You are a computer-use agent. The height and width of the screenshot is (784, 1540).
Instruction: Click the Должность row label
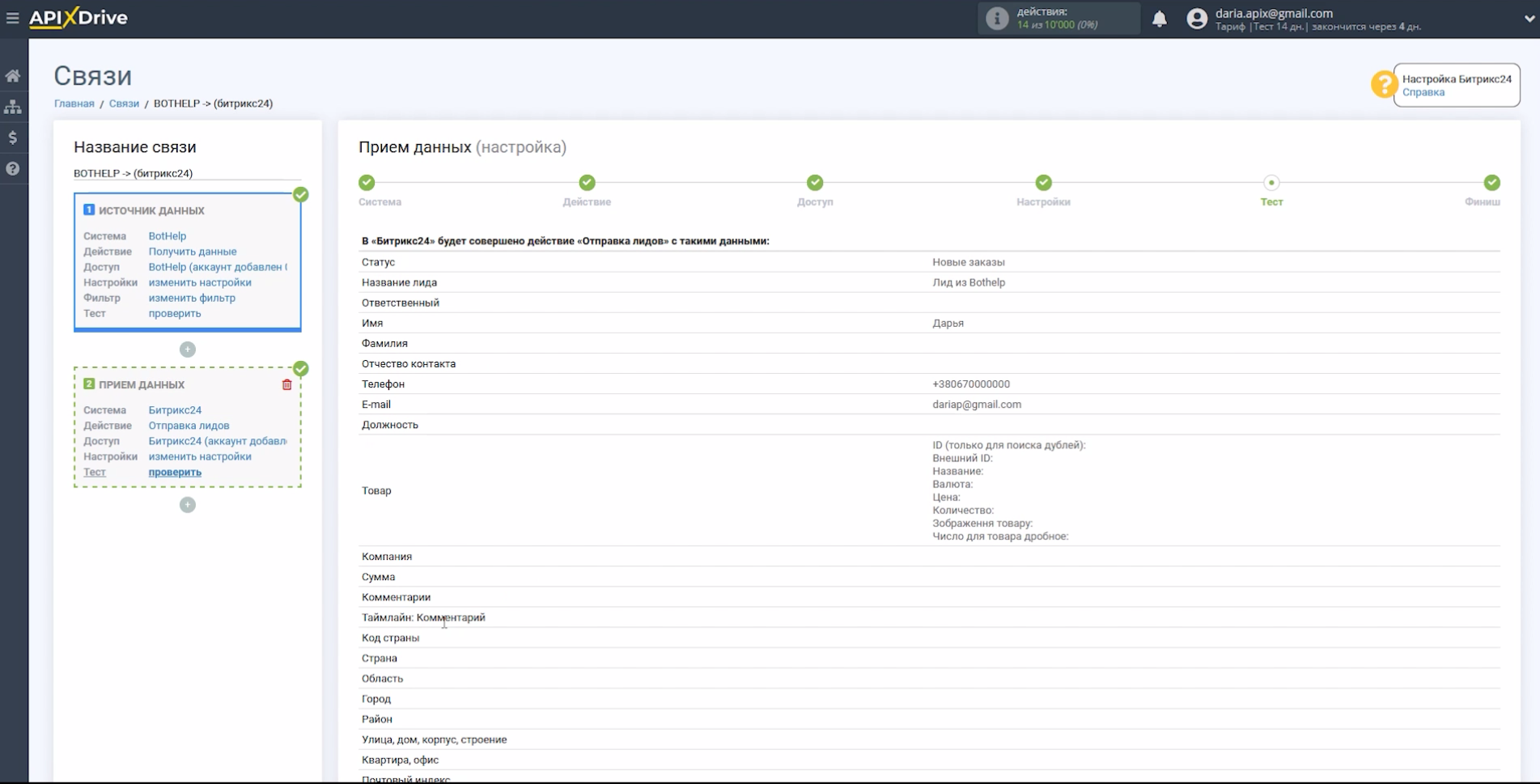tap(390, 425)
